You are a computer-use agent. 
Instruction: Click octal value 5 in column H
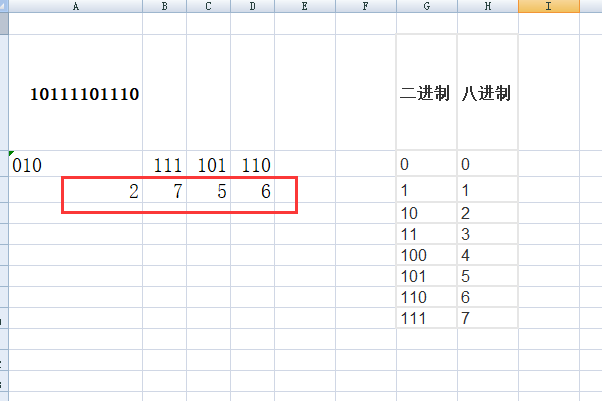(x=488, y=276)
